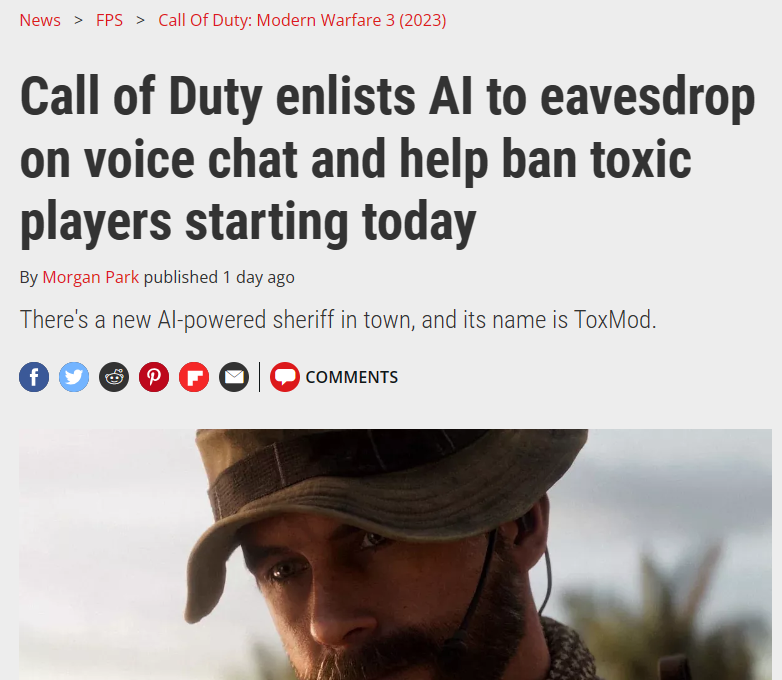Open the hero image of the soldier
Image resolution: width=782 pixels, height=680 pixels.
395,554
